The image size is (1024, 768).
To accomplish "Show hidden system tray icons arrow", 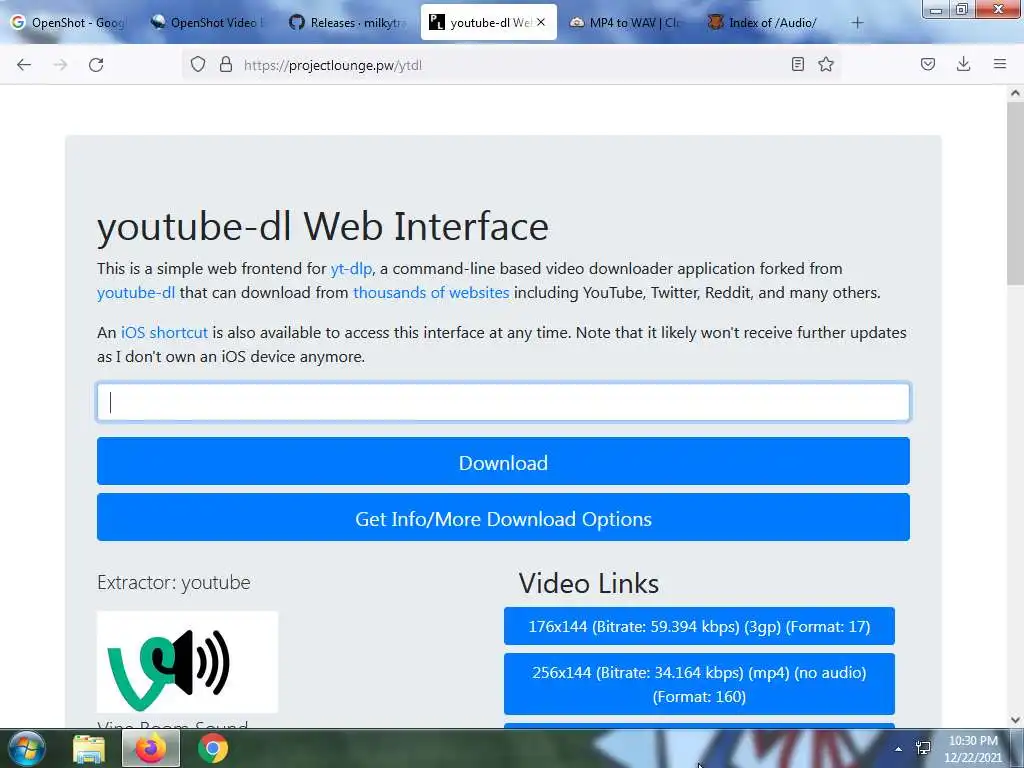I will [x=899, y=749].
